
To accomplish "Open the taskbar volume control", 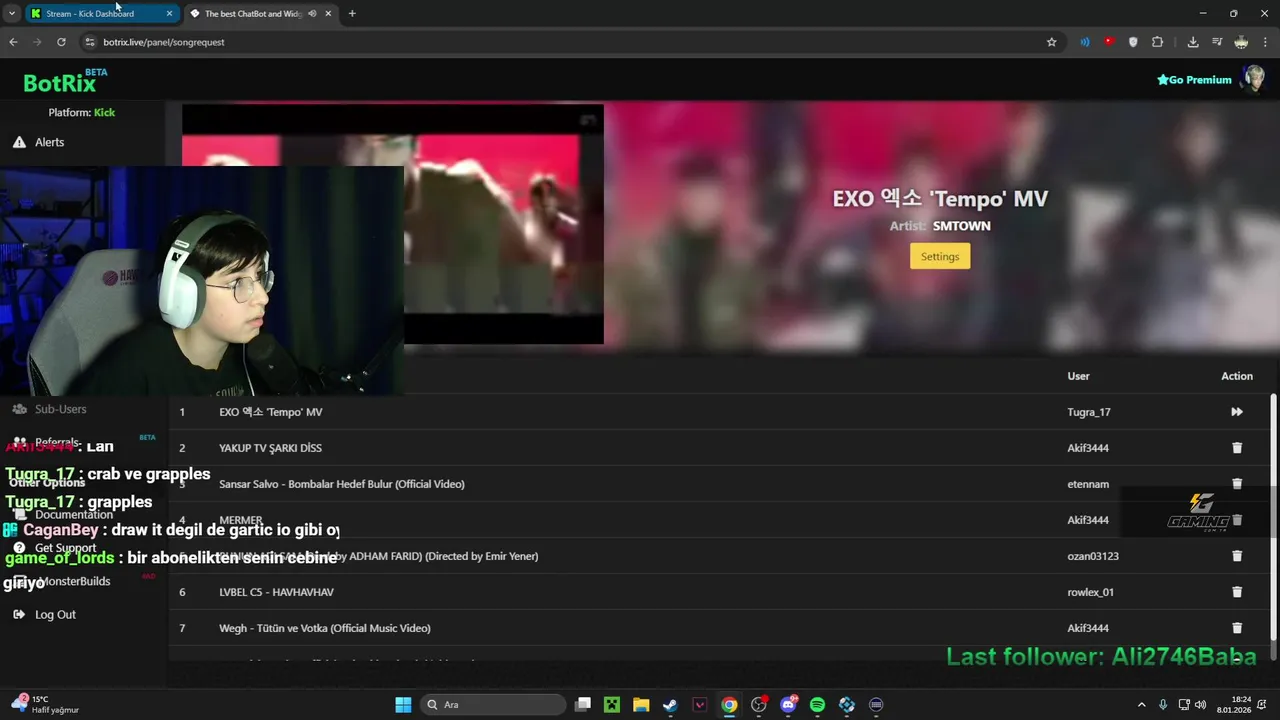I will (1200, 705).
